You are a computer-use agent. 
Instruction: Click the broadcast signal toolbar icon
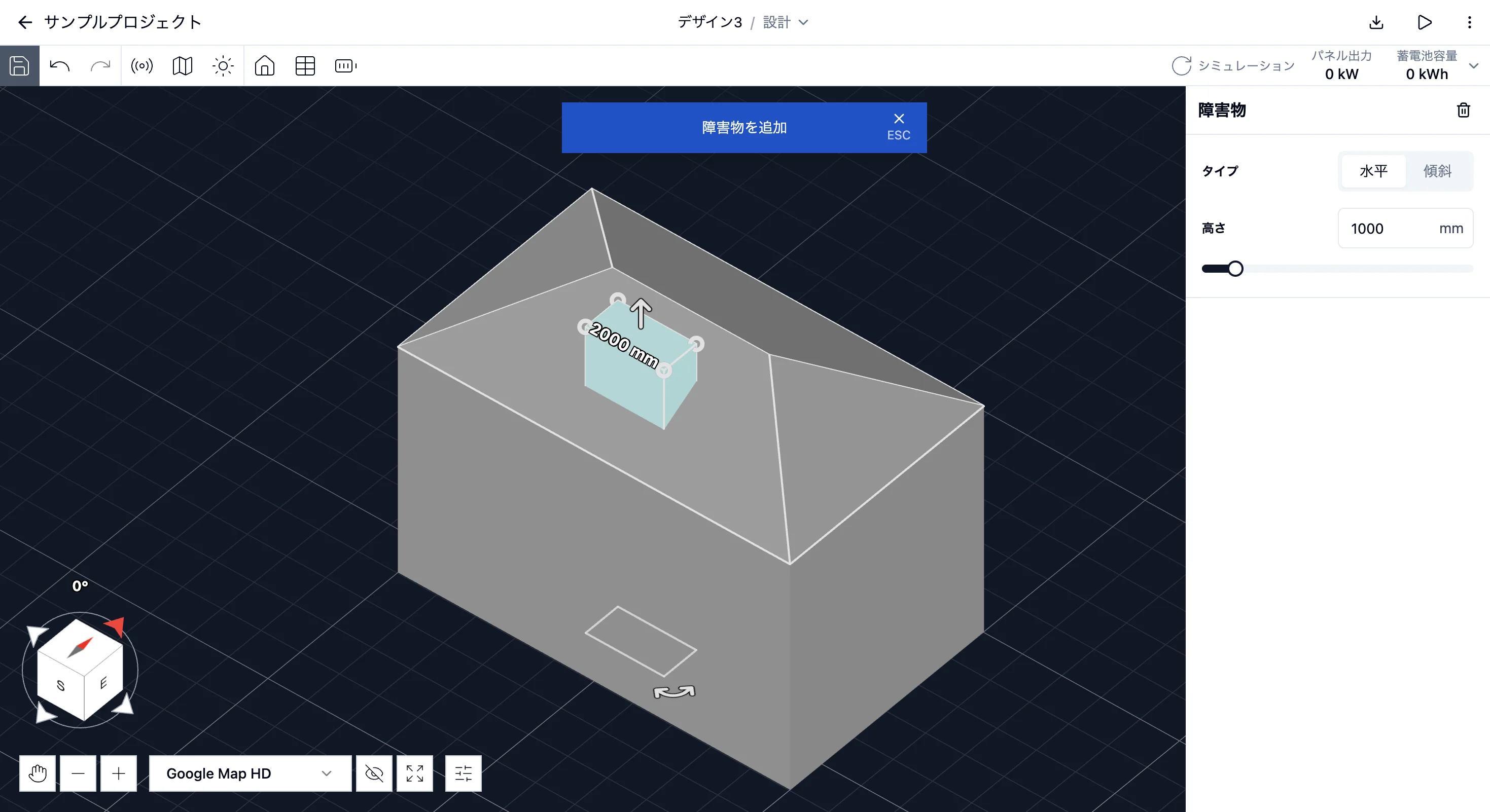click(x=141, y=66)
